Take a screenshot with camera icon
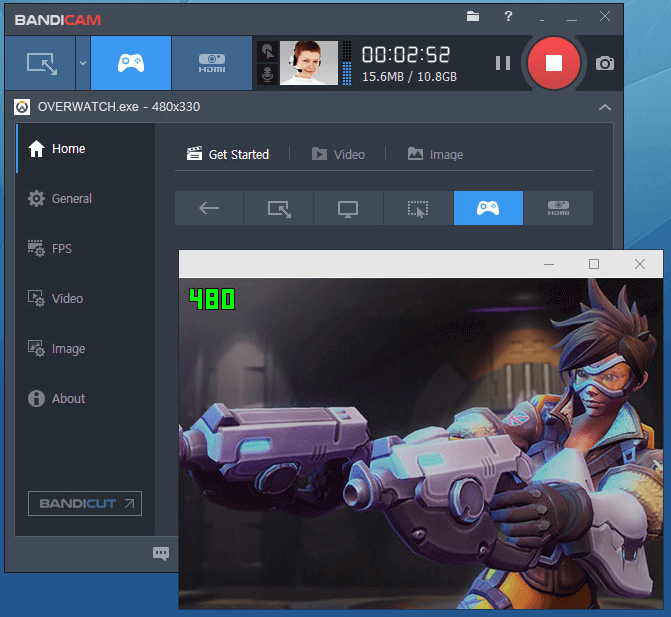Screen dimensions: 671x617 pyautogui.click(x=605, y=63)
